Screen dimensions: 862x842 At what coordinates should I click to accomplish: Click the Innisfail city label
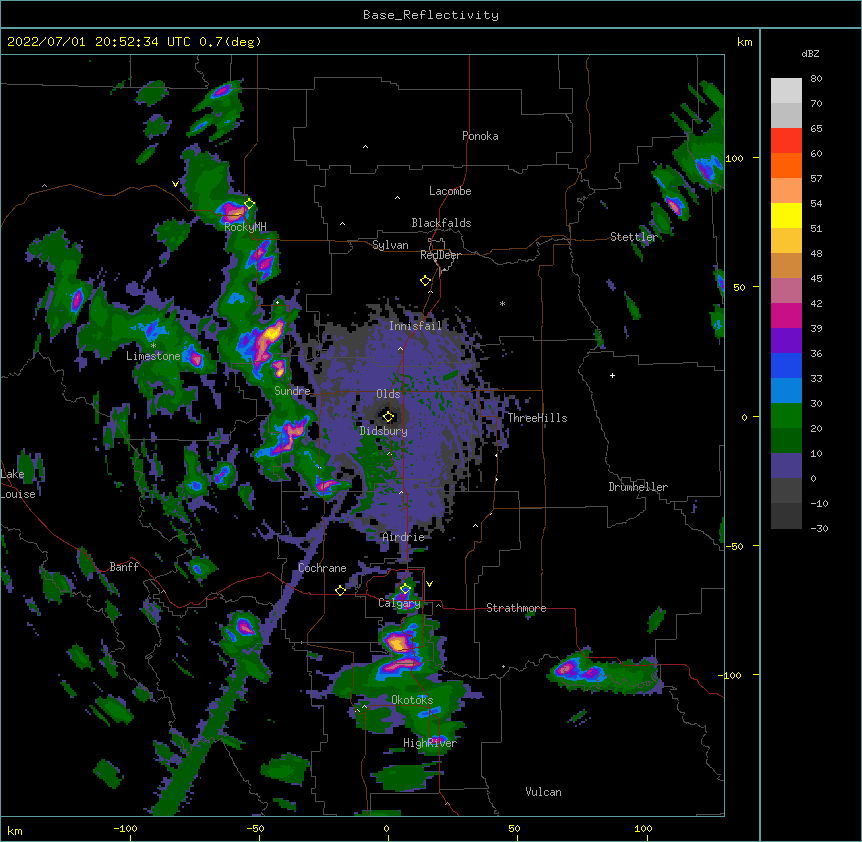click(x=416, y=326)
